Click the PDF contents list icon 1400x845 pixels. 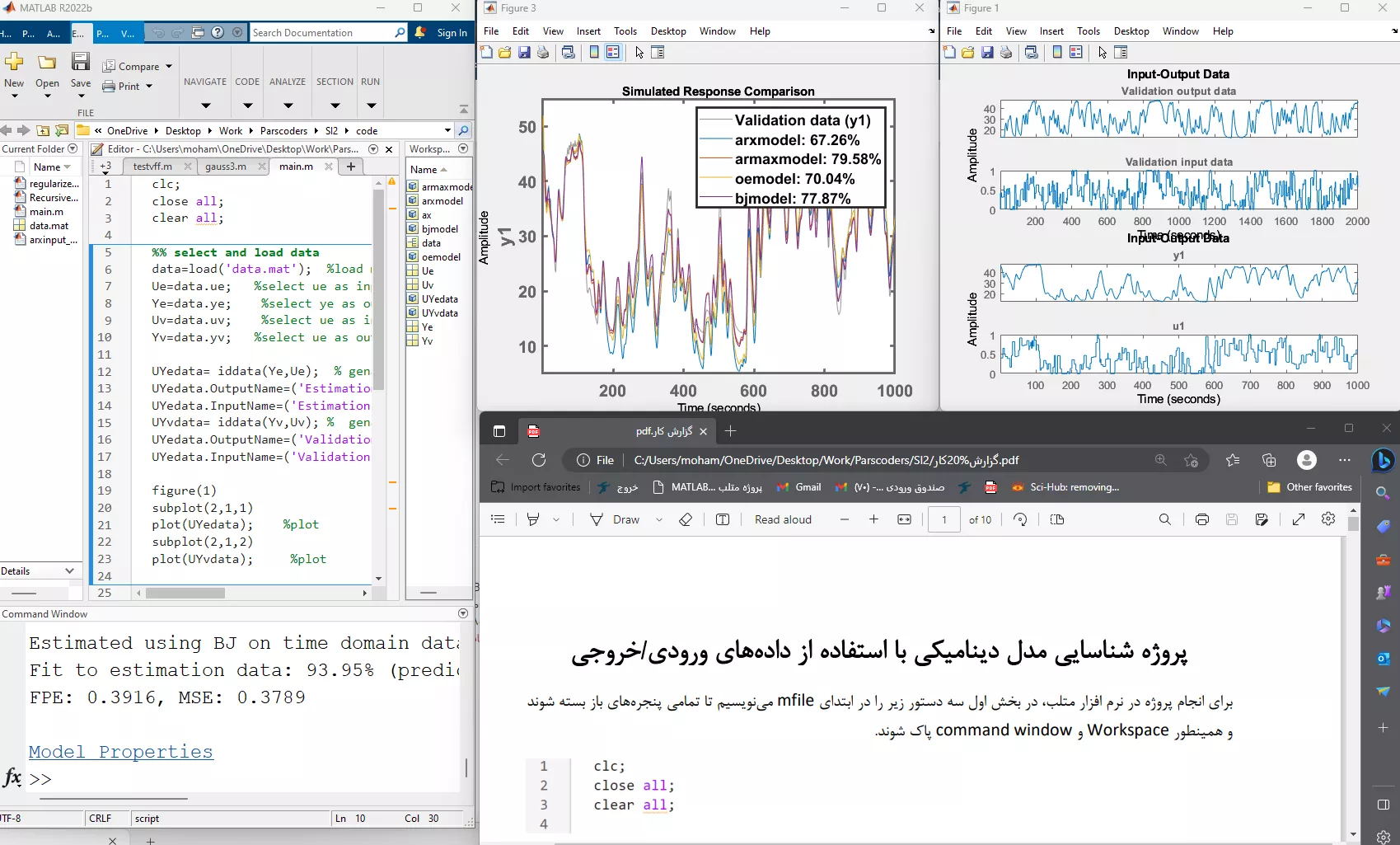498,519
